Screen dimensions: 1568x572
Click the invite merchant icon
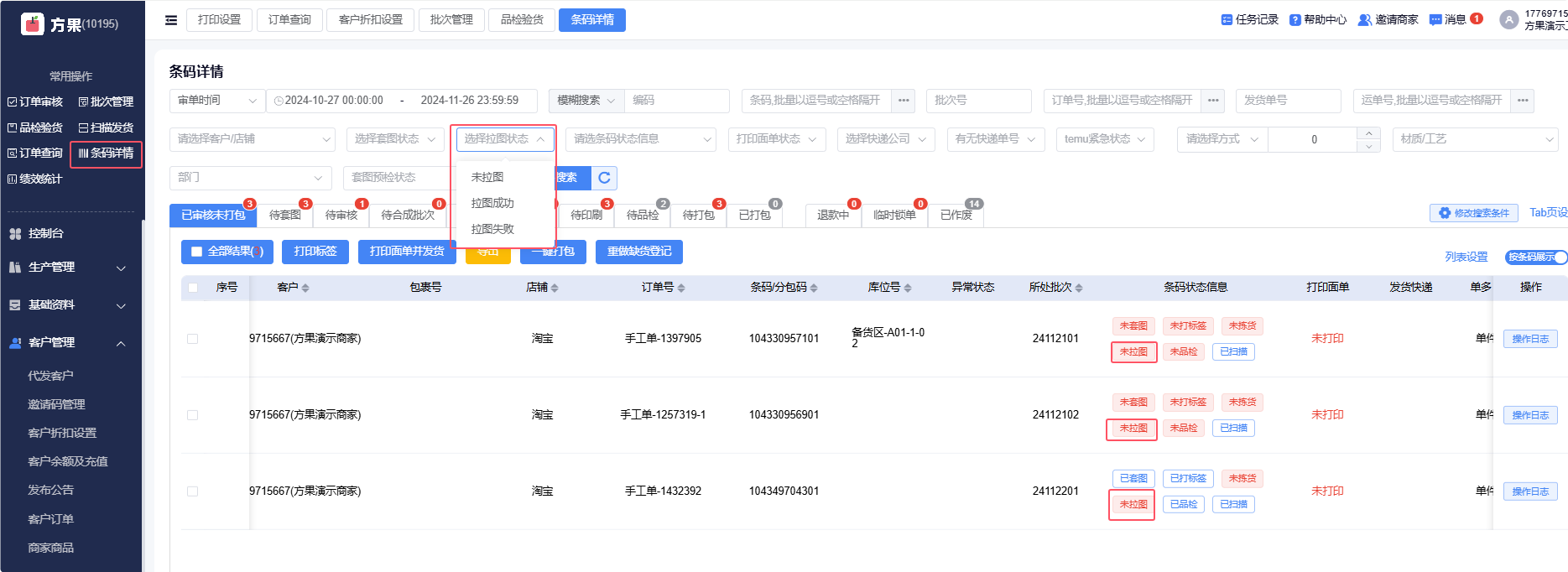[x=1365, y=20]
